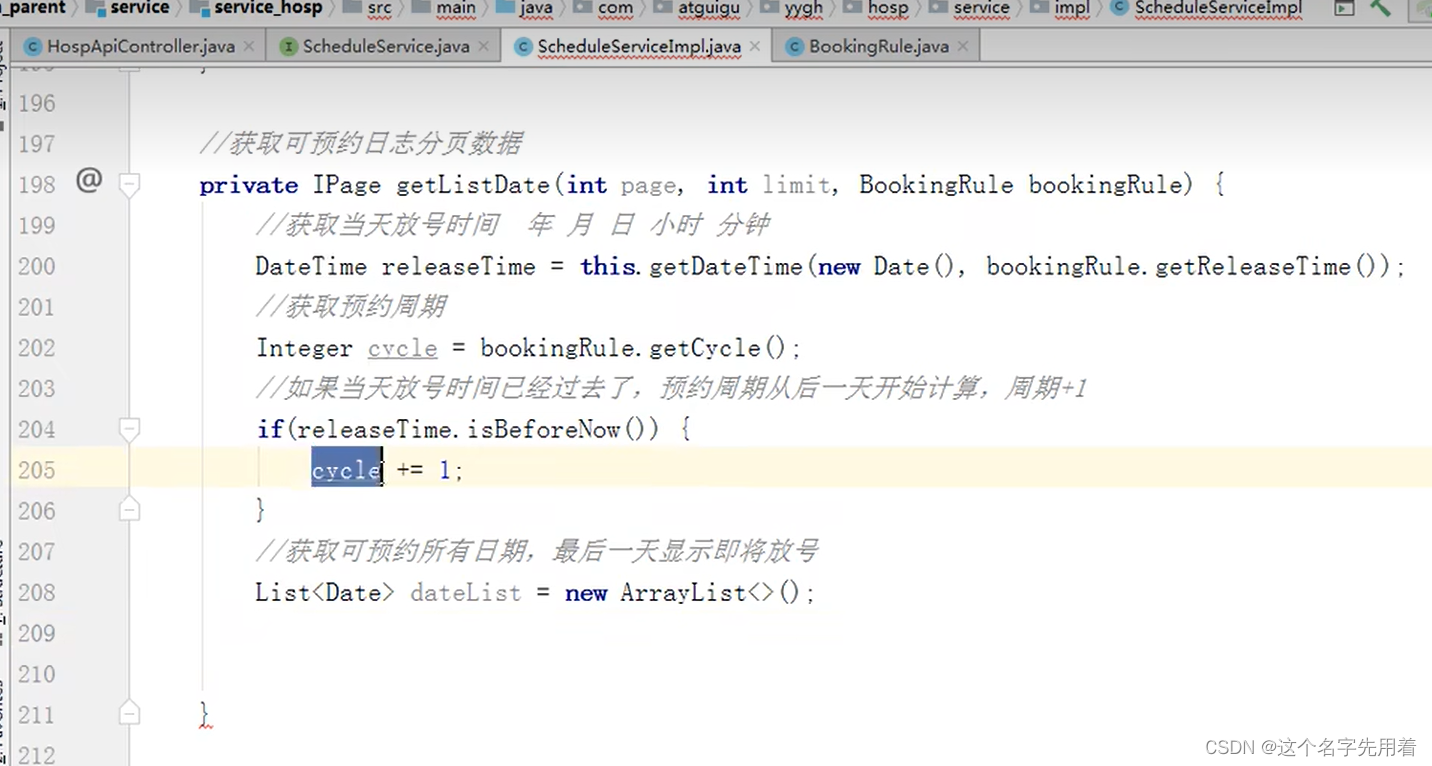
Task: Click the highlighted 'cycle' on line 205
Action: (346, 470)
